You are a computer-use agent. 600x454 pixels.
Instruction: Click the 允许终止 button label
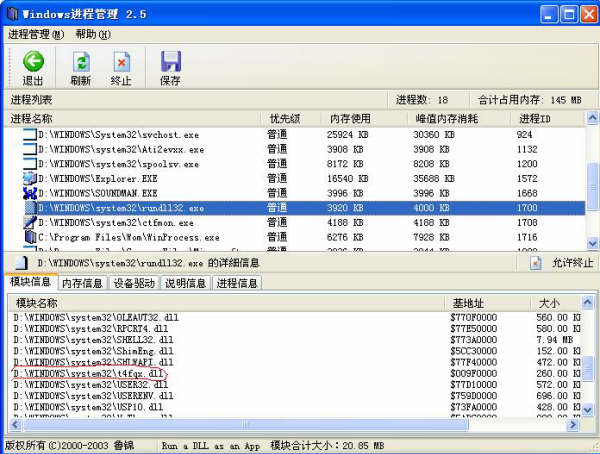[572, 263]
